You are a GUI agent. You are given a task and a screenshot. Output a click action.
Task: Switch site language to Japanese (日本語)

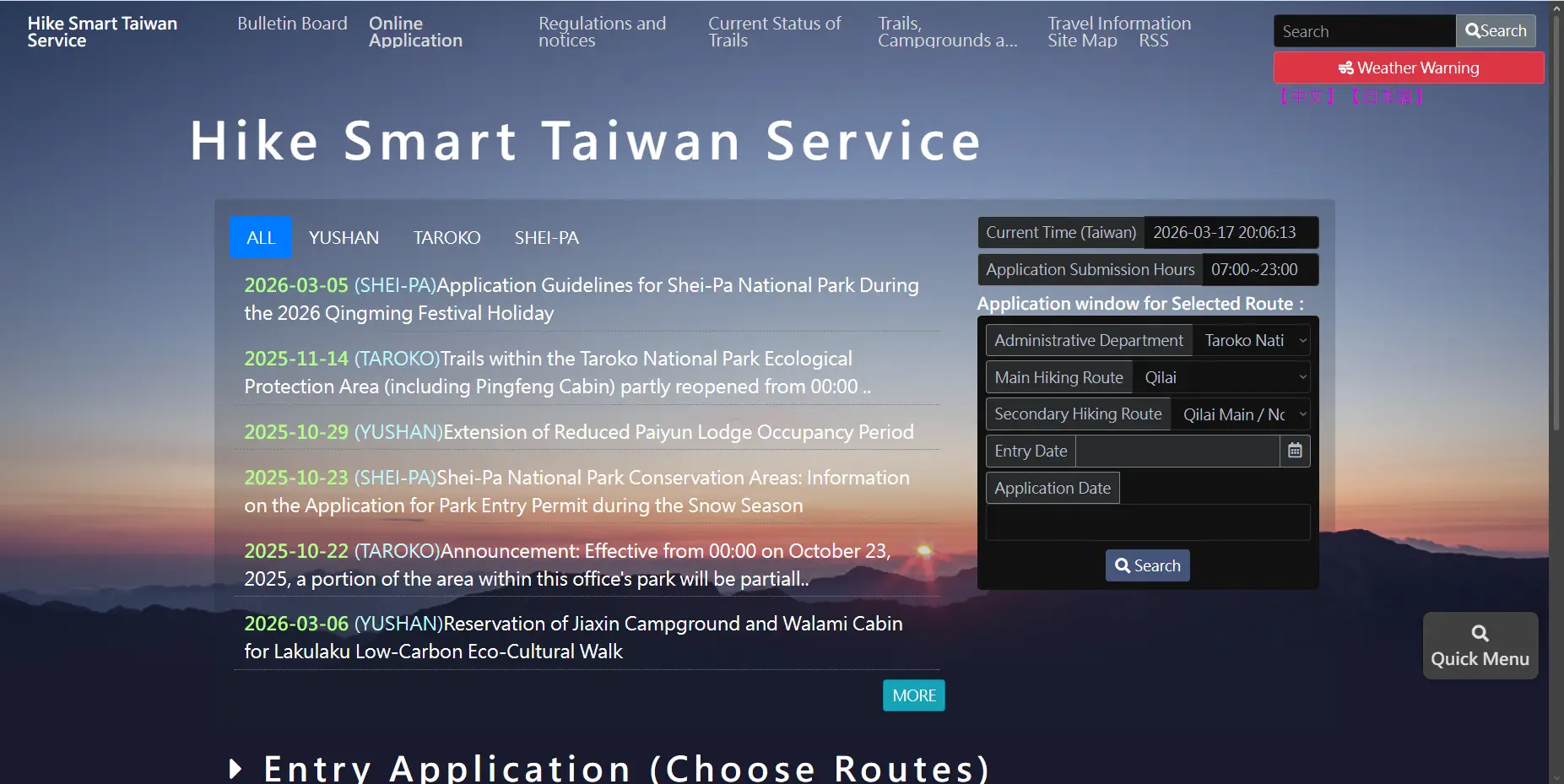pos(1388,96)
